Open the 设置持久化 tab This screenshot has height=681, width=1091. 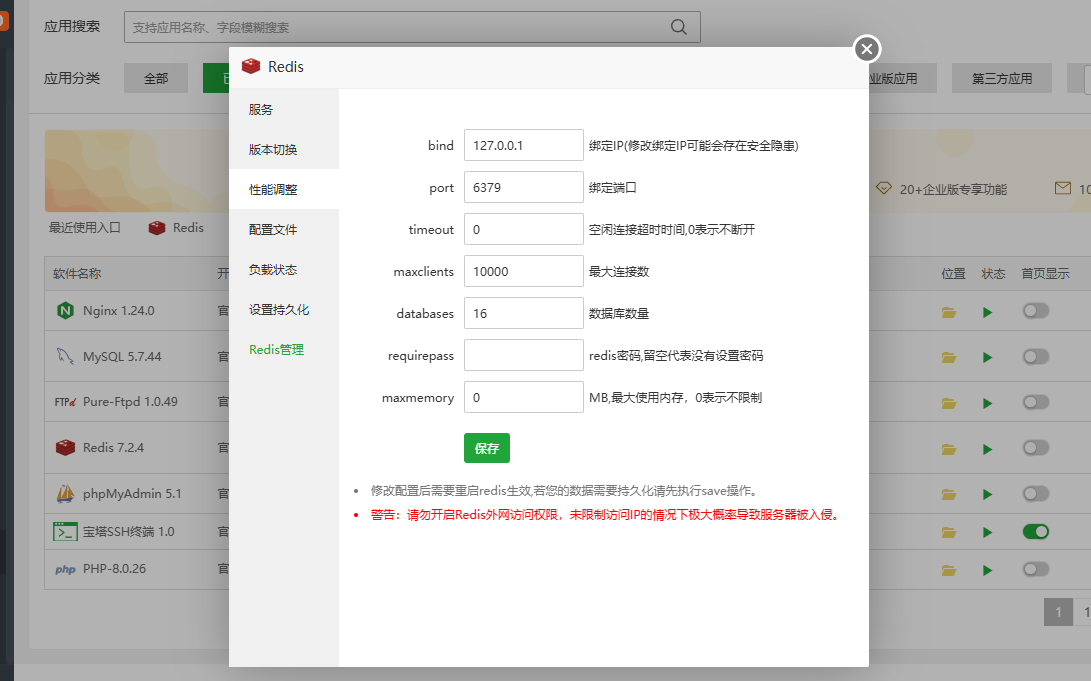coord(284,310)
